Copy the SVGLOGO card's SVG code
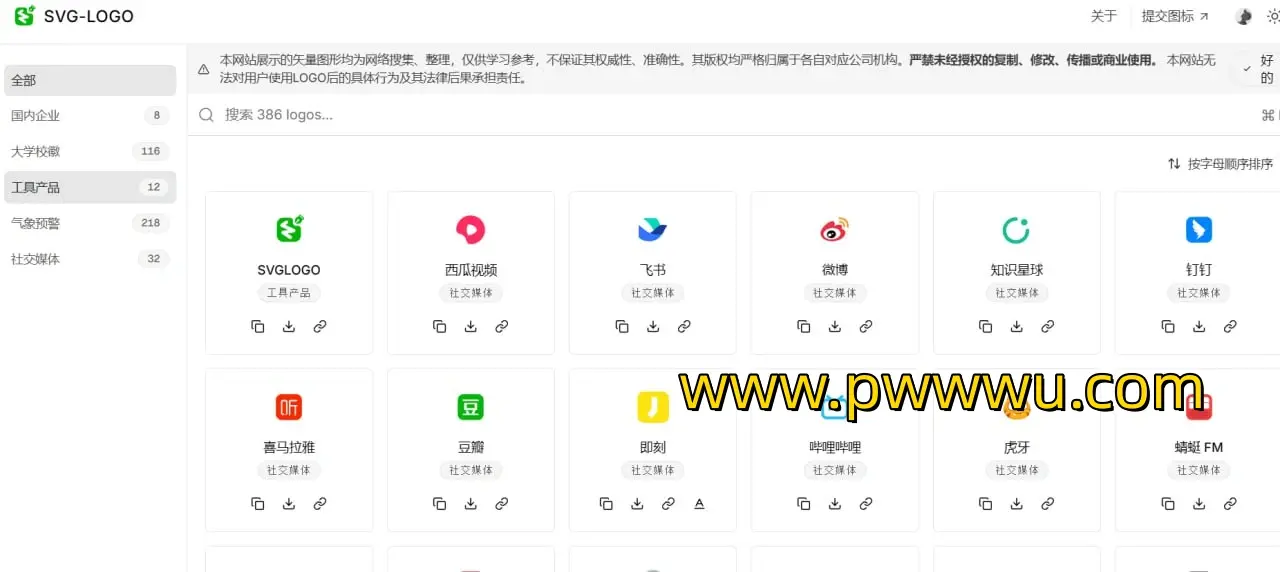This screenshot has height=572, width=1280. (258, 326)
